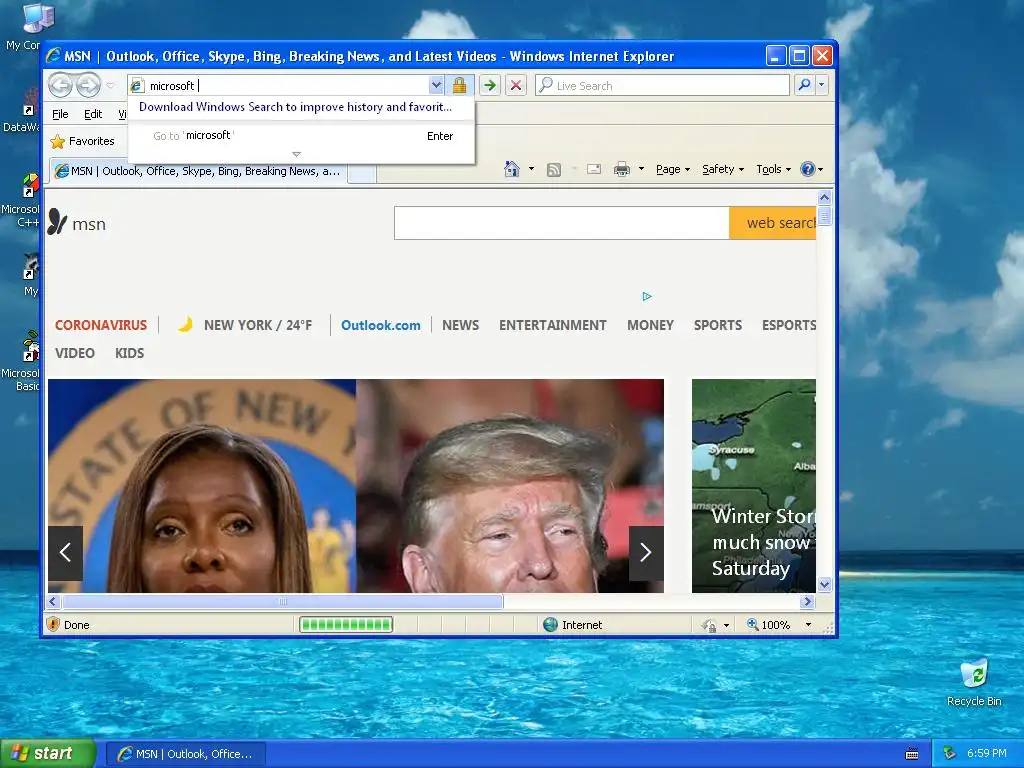Viewport: 1024px width, 768px height.
Task: Click the Home page icon
Action: (x=512, y=169)
